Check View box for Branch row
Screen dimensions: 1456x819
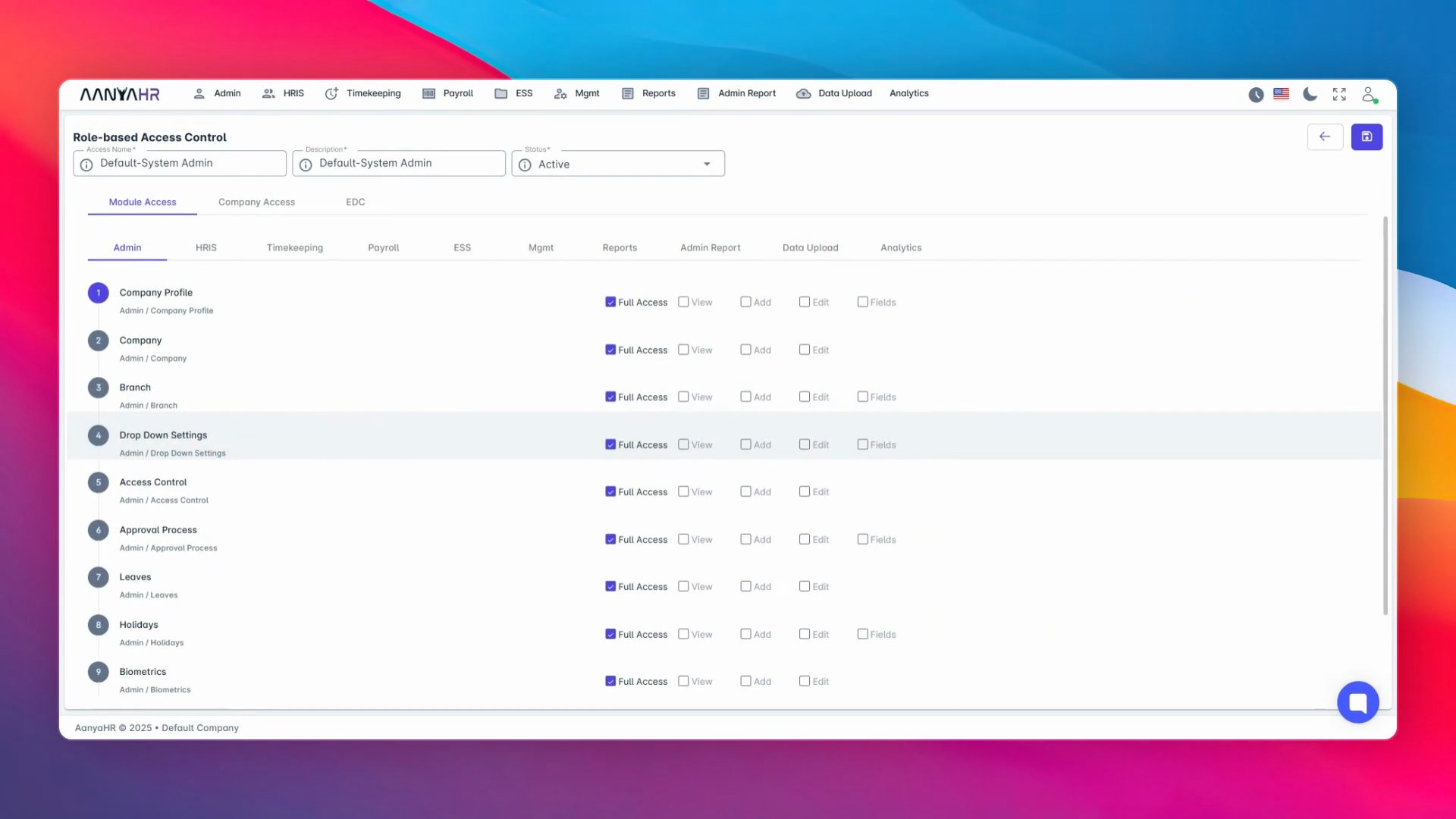[683, 397]
